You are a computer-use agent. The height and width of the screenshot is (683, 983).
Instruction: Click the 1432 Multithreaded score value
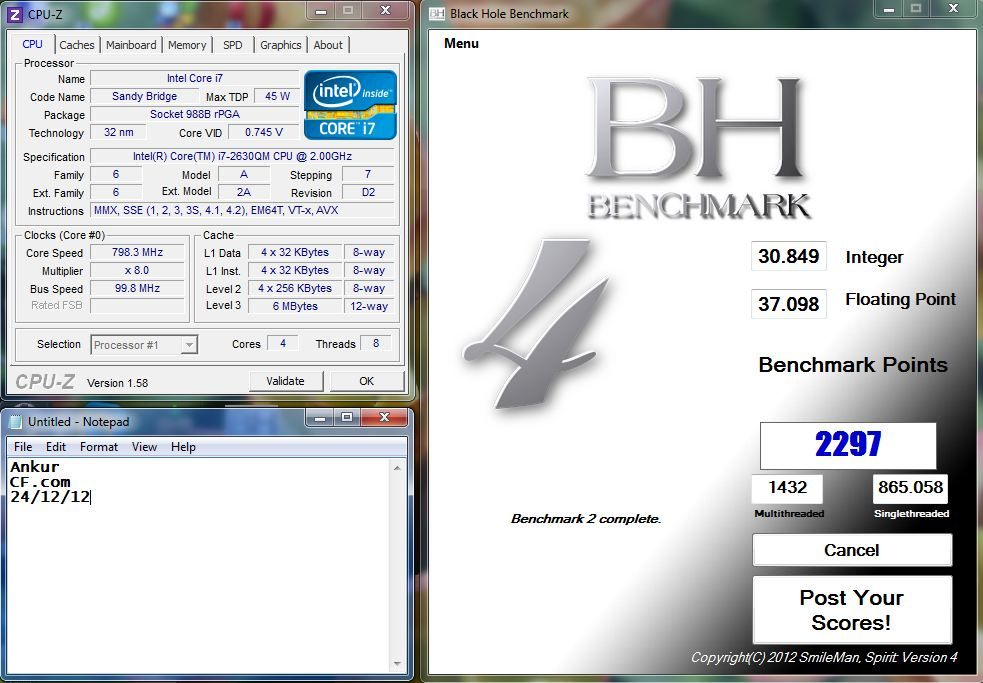click(x=787, y=488)
